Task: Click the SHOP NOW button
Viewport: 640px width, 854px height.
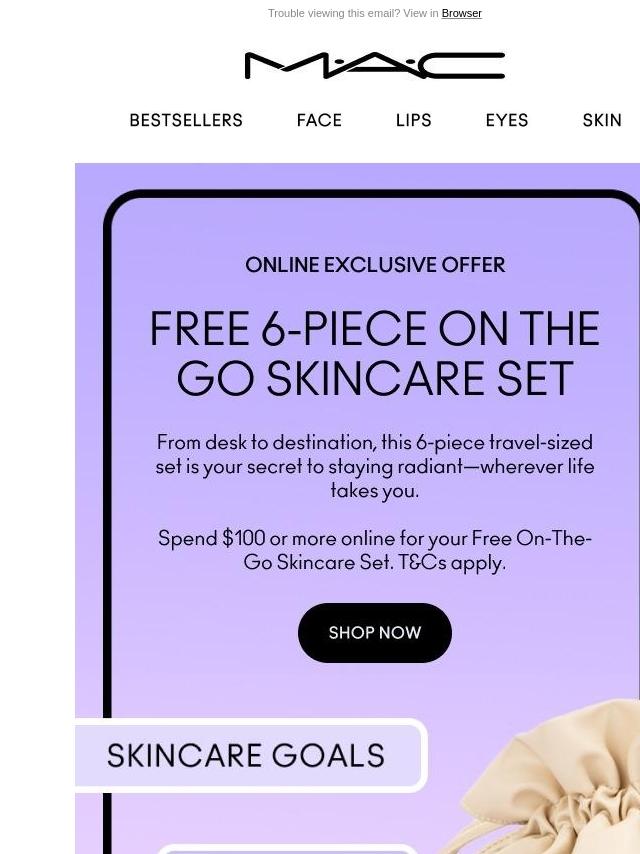Action: point(375,632)
